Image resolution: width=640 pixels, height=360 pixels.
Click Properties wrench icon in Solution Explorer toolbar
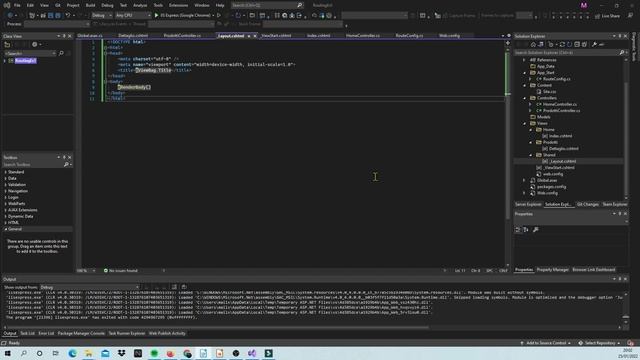(594, 44)
